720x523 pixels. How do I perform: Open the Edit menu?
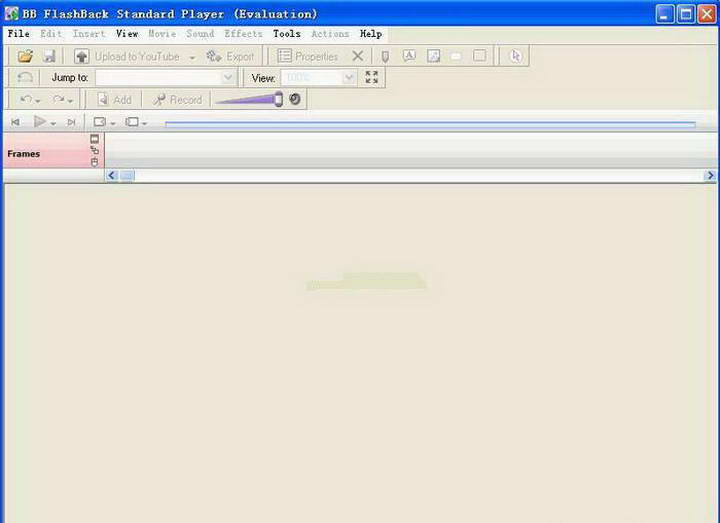[x=51, y=34]
